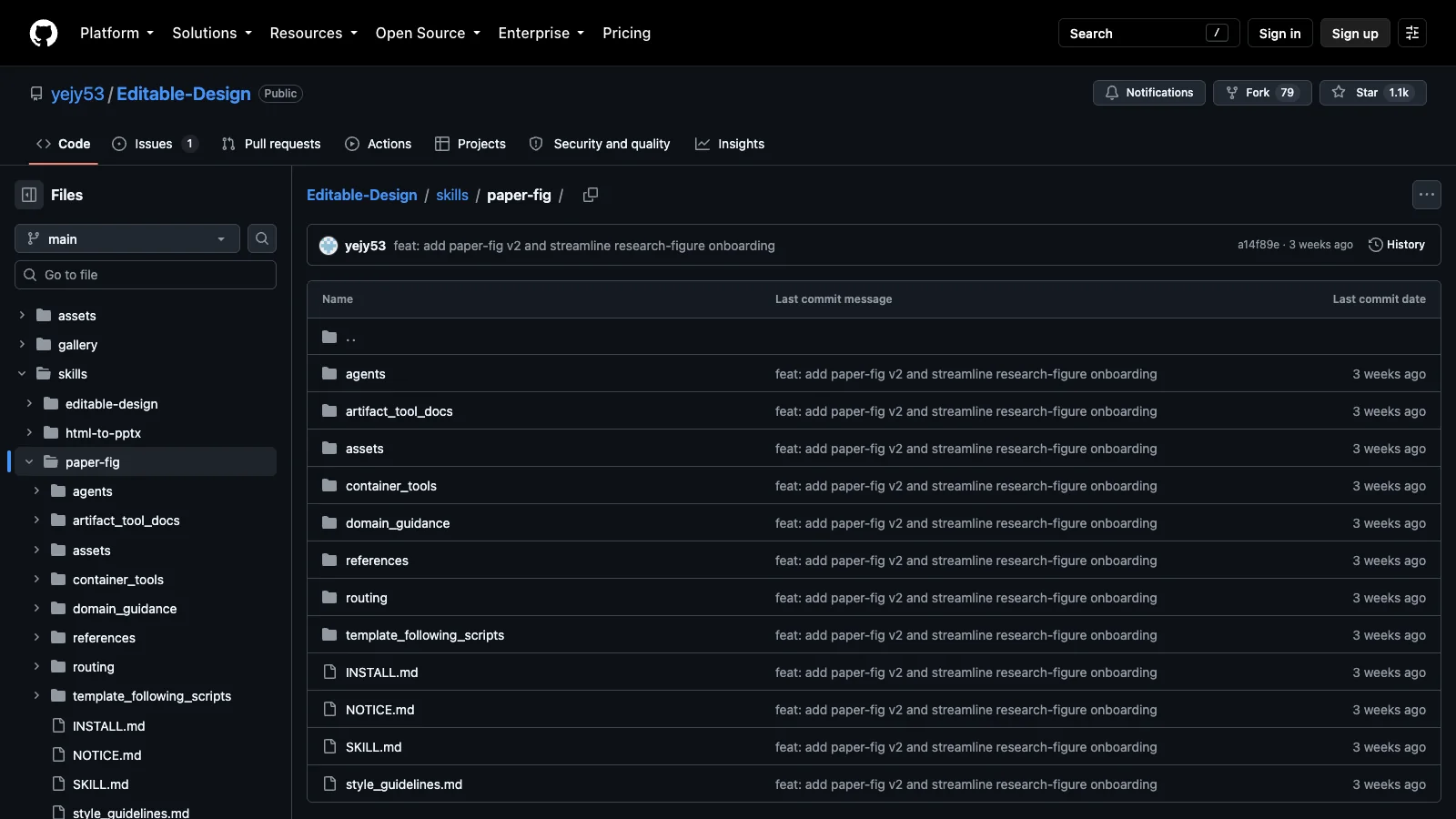The width and height of the screenshot is (1456, 819).
Task: Go to the Actions tab
Action: pyautogui.click(x=378, y=144)
